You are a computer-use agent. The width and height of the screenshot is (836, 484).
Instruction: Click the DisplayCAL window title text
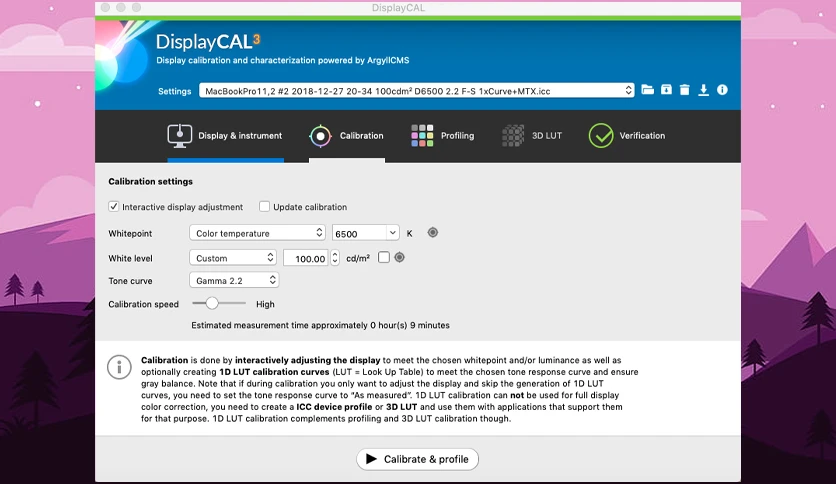399,8
